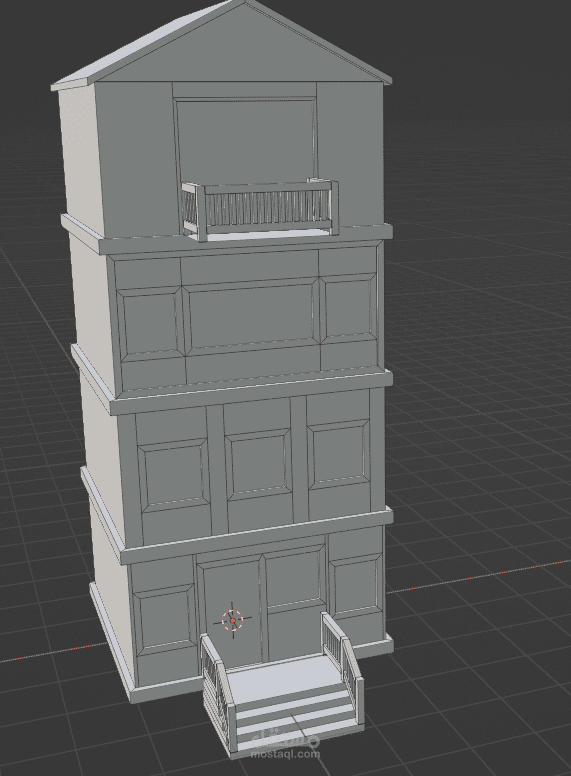Image resolution: width=571 pixels, height=776 pixels.
Task: Click the red-white 3D cursor near the door
Action: tap(233, 620)
